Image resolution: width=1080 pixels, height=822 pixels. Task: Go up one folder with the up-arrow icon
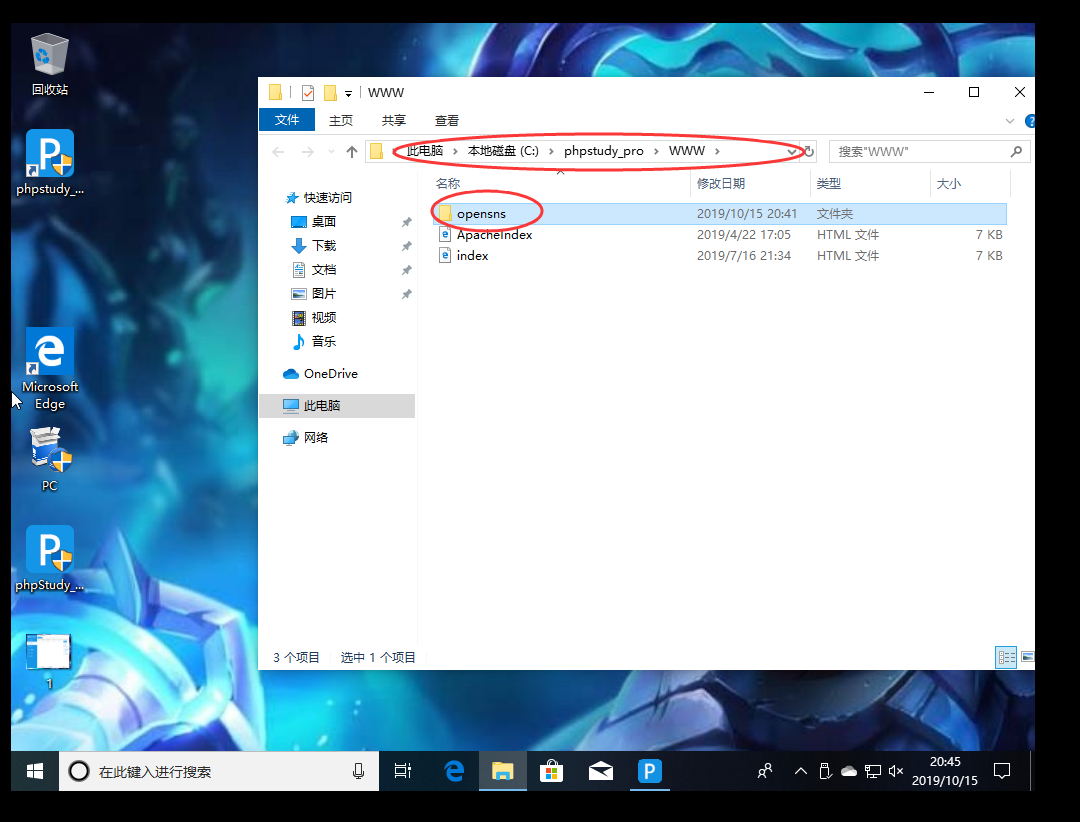click(352, 151)
